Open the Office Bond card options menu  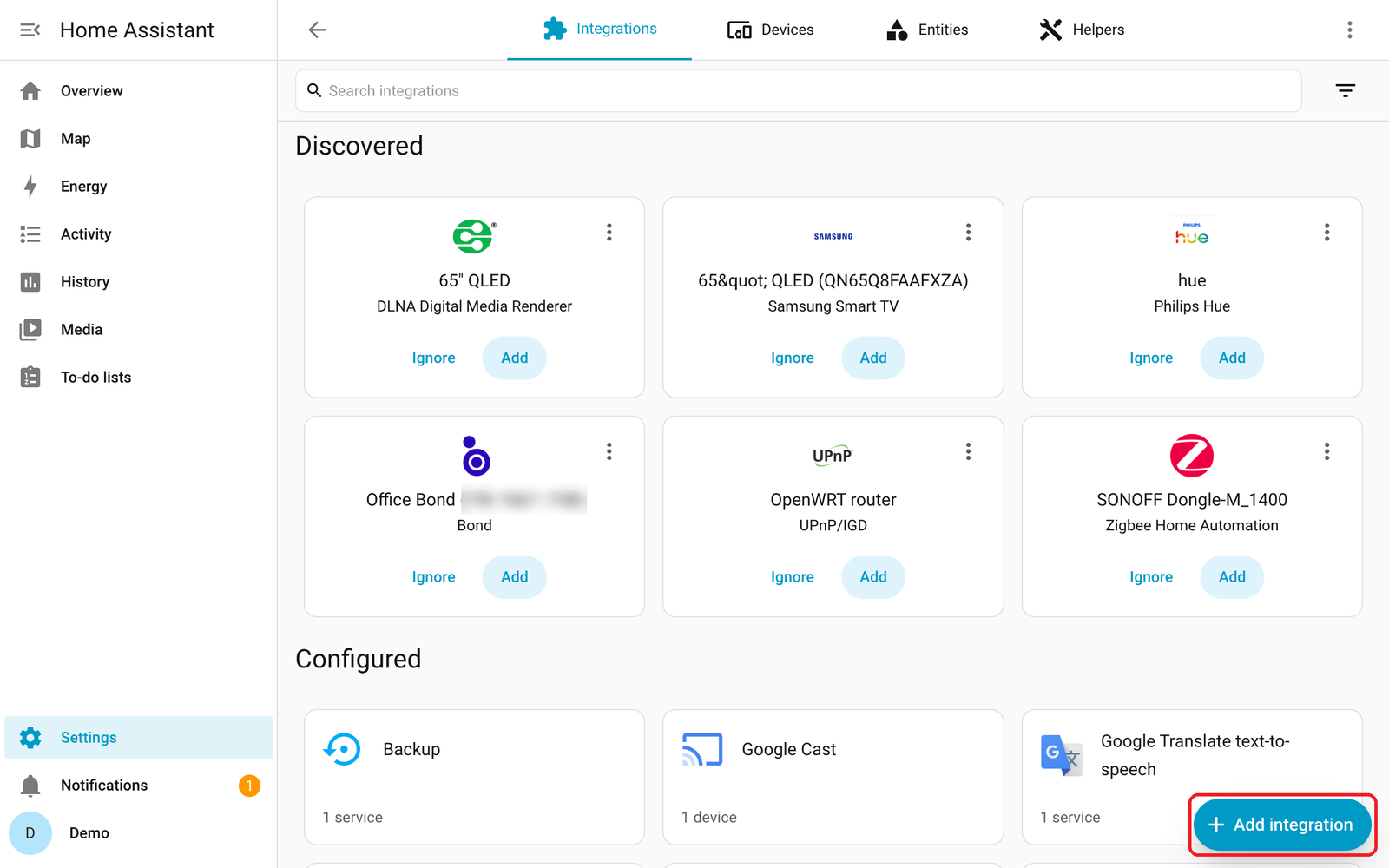(609, 451)
